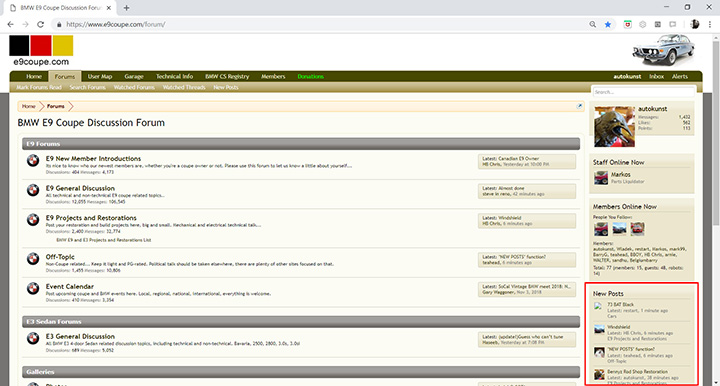Click BMW roundel beside E9 General Discussion
The height and width of the screenshot is (386, 720).
coord(33,190)
